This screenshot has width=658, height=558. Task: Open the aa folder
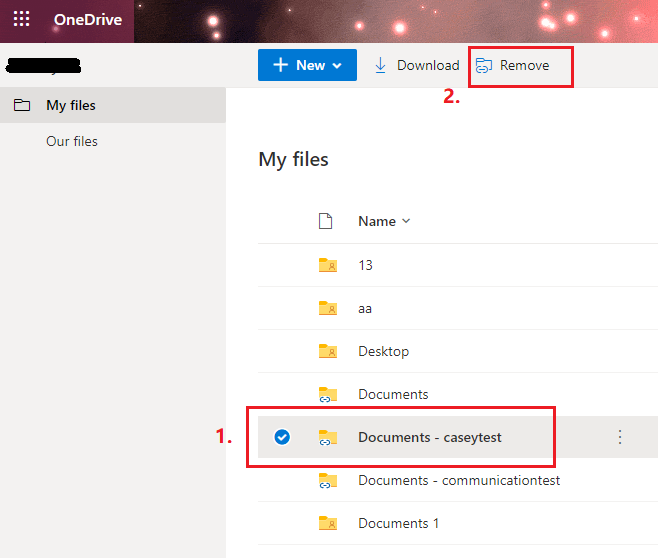point(365,308)
